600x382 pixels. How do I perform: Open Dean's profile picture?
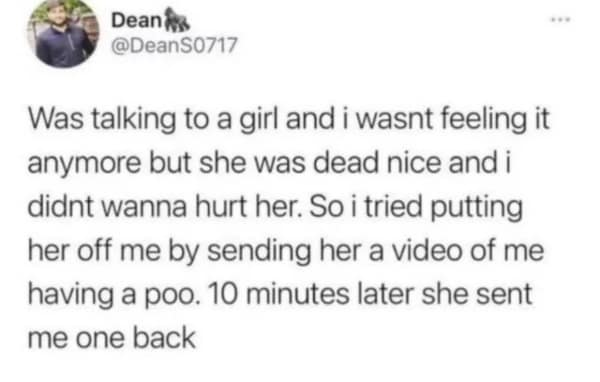coord(63,33)
